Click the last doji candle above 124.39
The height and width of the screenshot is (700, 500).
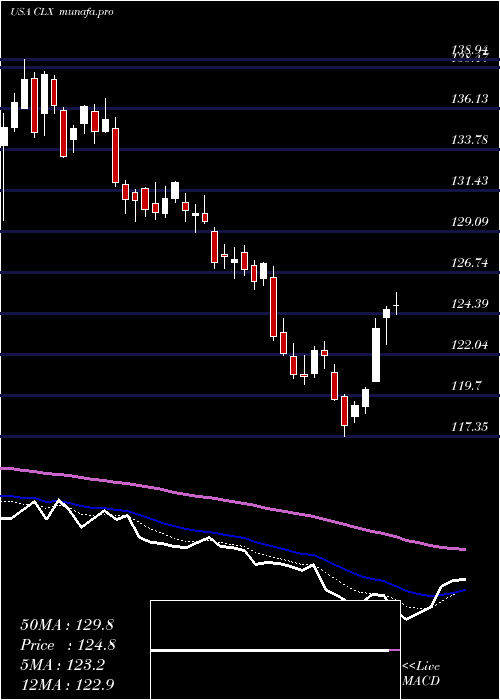[396, 304]
